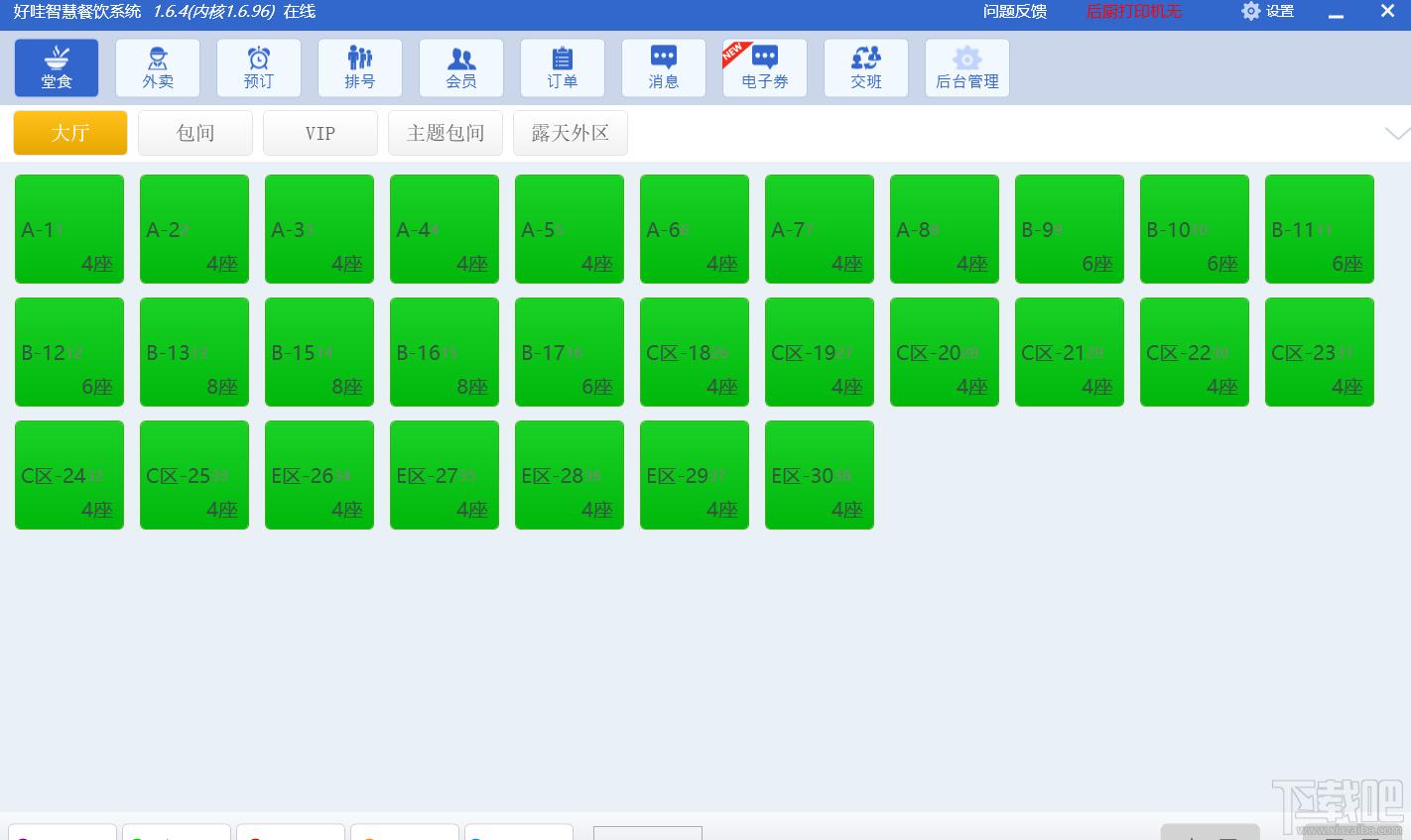Select the 堂食 dine-in icon

point(57,67)
